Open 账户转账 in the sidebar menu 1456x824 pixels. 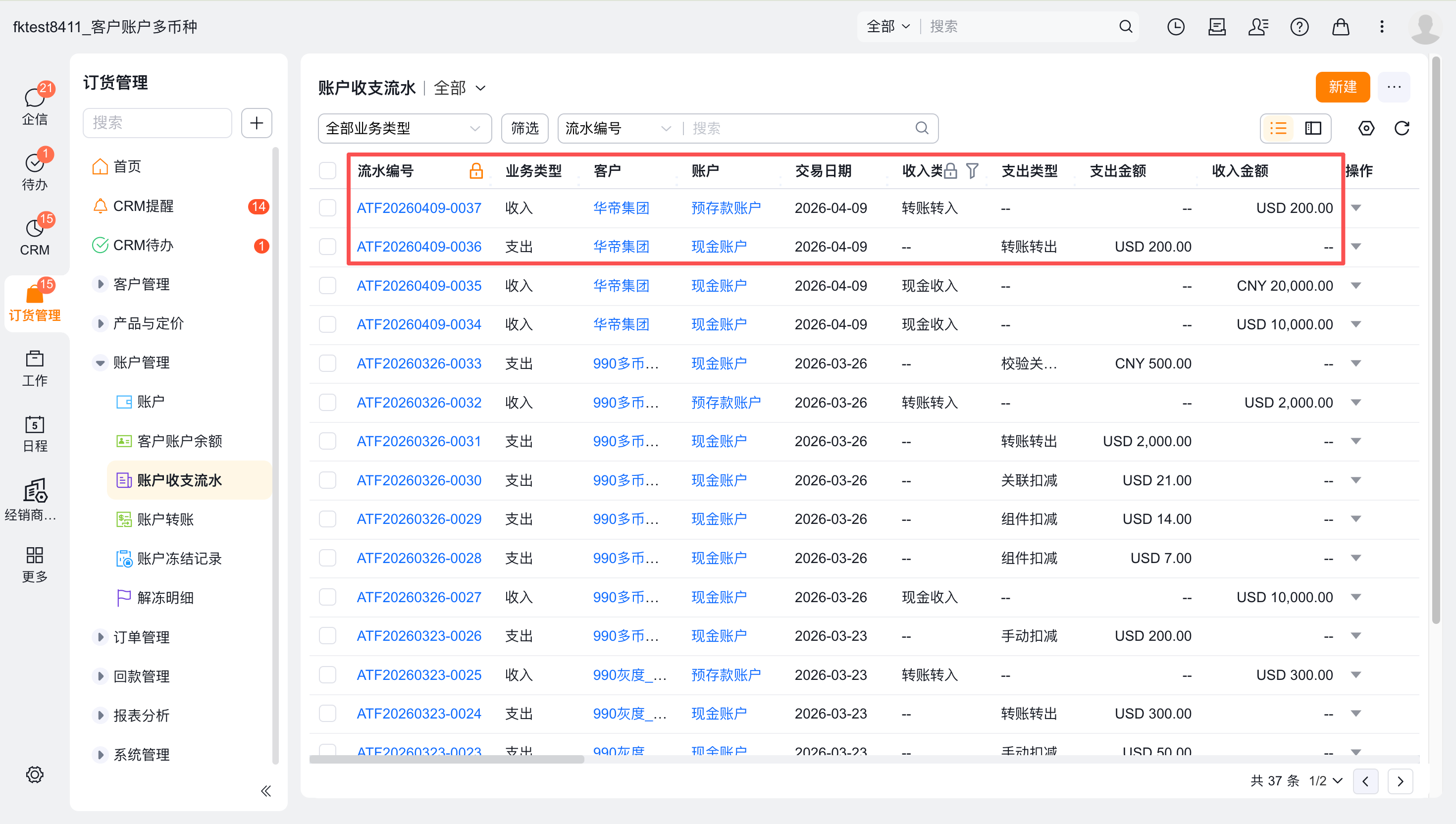pyautogui.click(x=165, y=519)
